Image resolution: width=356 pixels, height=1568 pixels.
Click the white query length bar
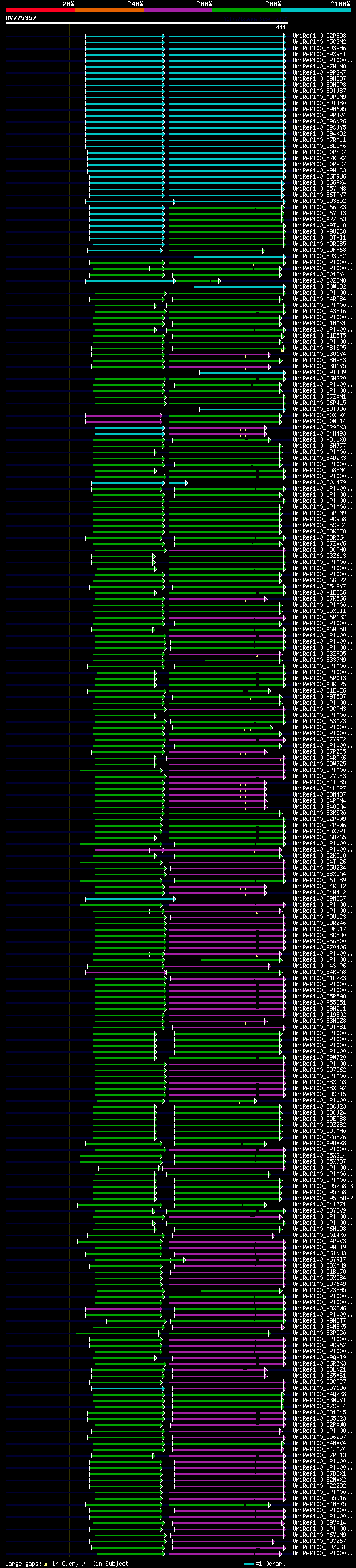tap(147, 23)
